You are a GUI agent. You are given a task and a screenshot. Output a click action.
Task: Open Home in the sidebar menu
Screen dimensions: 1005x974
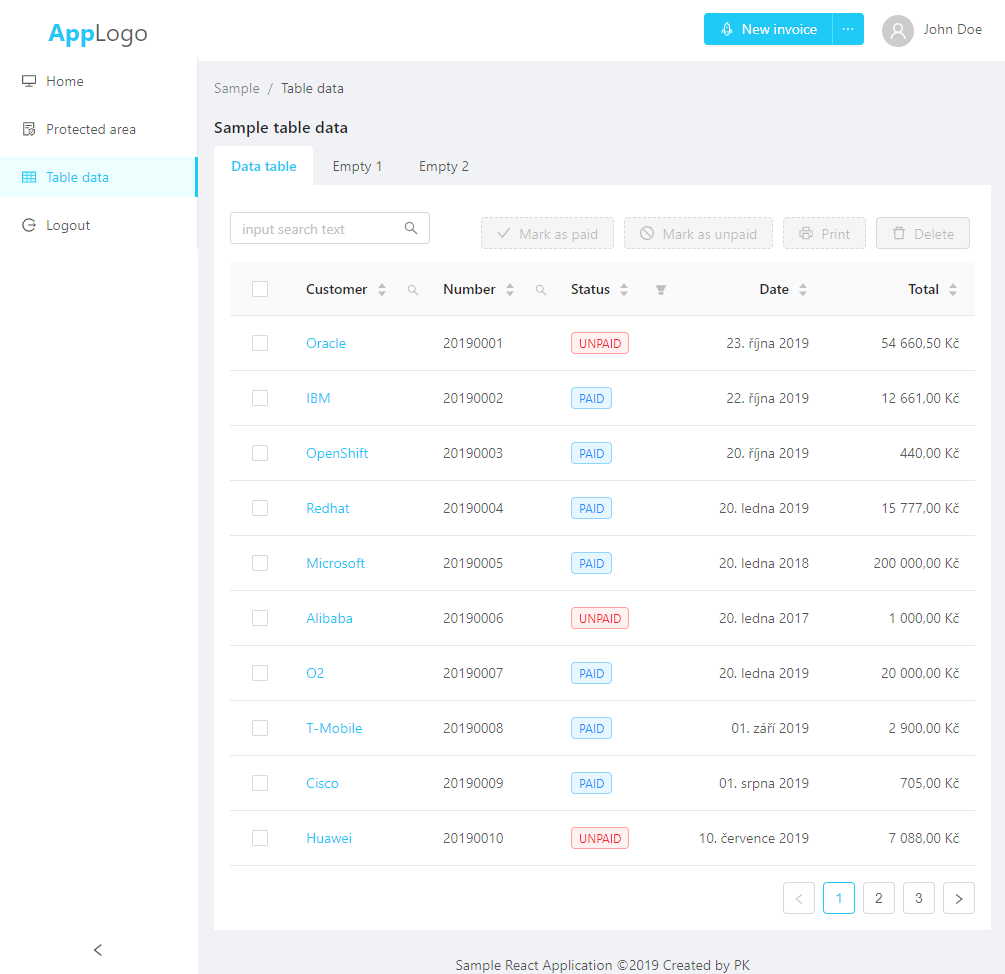coord(98,81)
